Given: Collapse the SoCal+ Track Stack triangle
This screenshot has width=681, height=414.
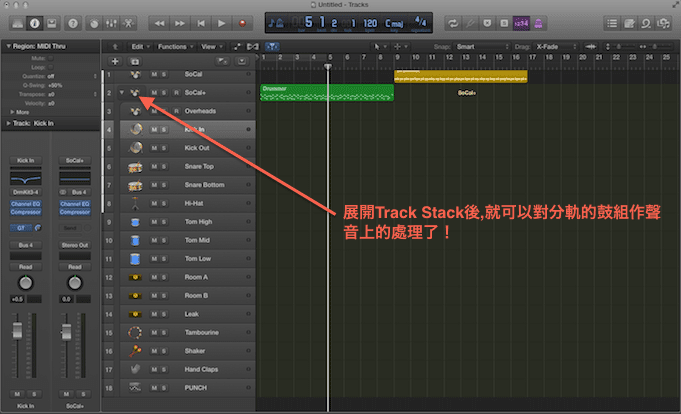Looking at the screenshot, I should 122,93.
